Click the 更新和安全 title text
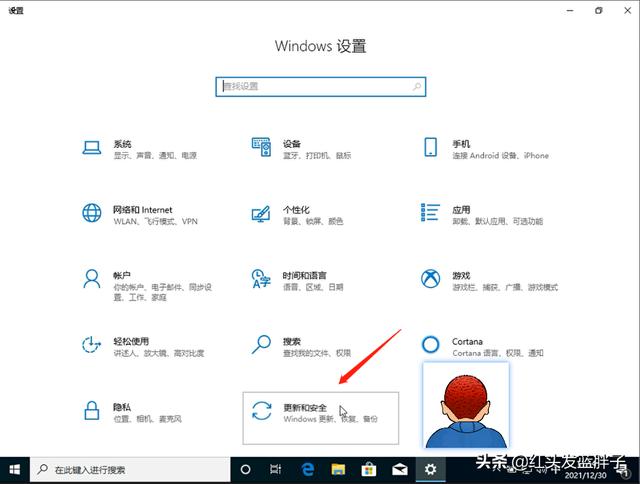Screen dimensions: 640x484 pos(305,407)
